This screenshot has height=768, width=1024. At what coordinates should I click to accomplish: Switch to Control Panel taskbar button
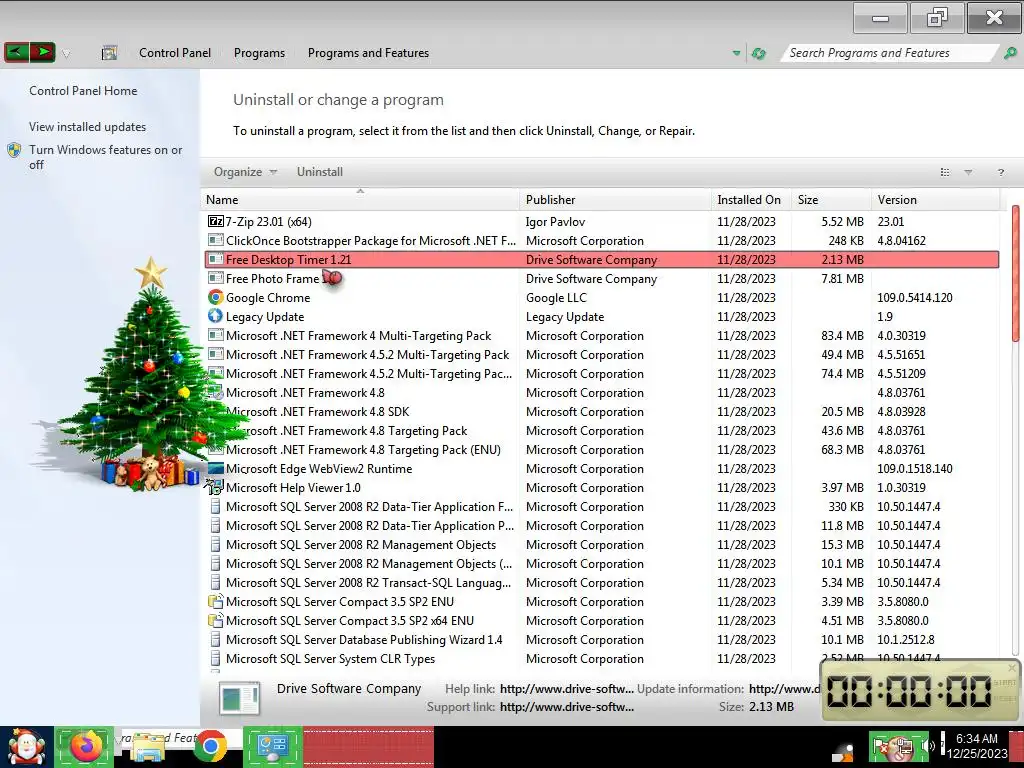[x=273, y=747]
